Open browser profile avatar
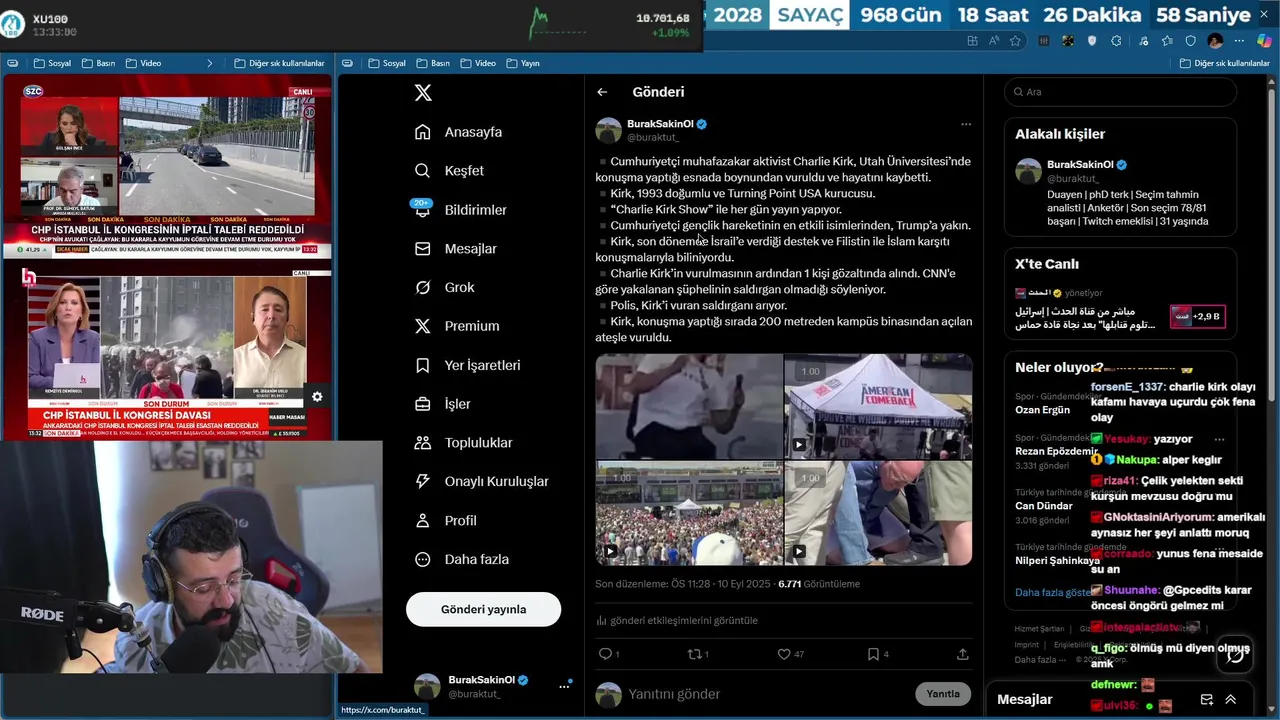This screenshot has width=1280, height=720. pos(1215,41)
